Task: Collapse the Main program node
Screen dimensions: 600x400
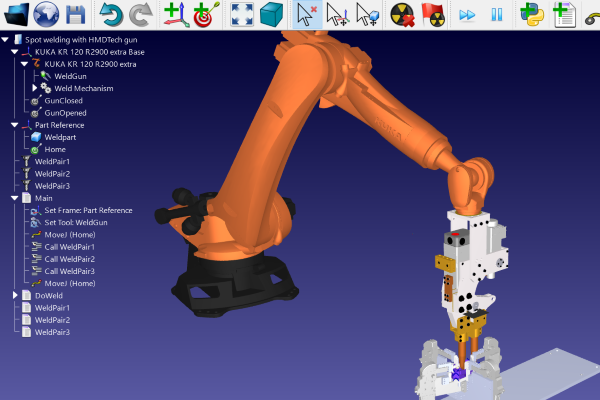Action: tap(14, 198)
